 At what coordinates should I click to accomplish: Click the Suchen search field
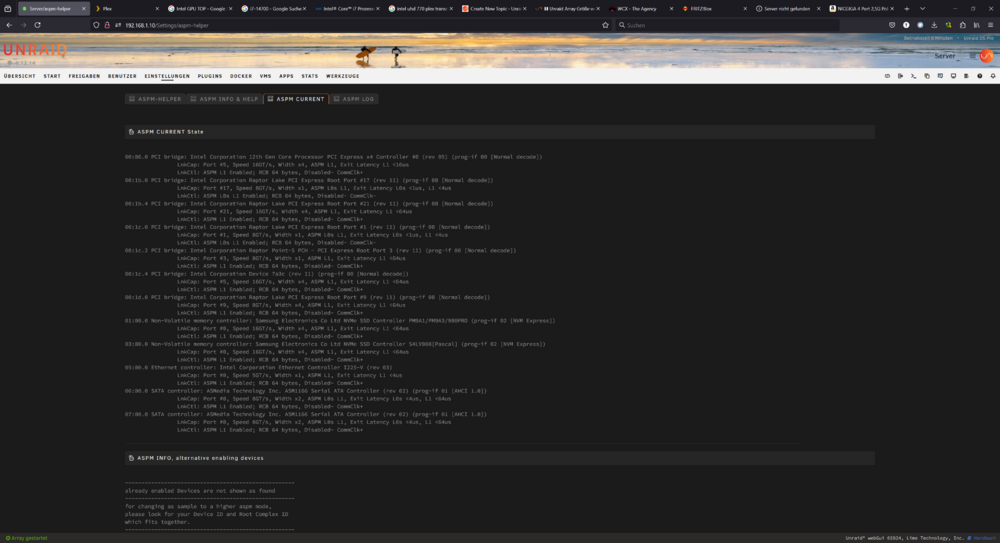[x=727, y=25]
